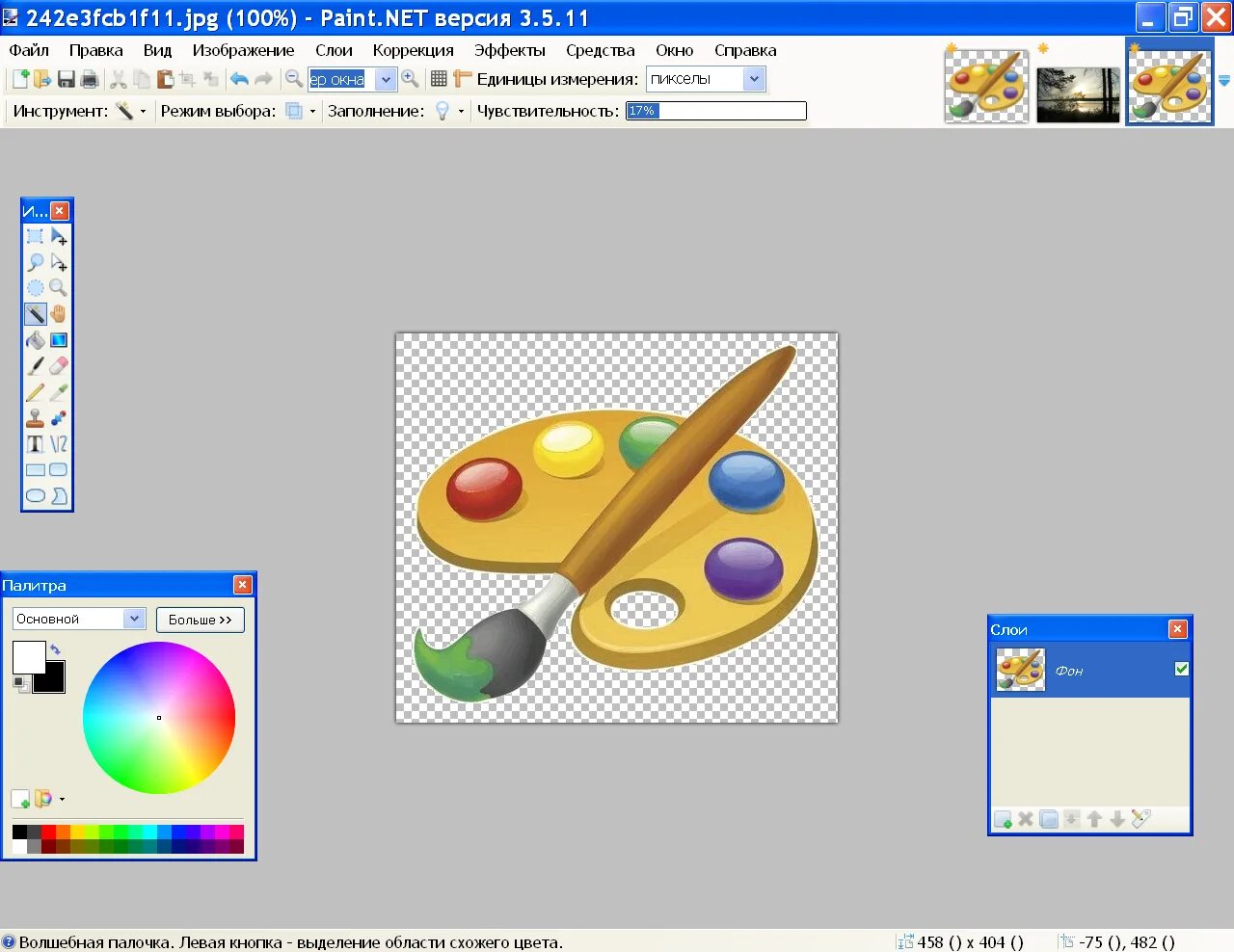Choose the Pencil tool
1234x952 pixels.
pos(36,391)
